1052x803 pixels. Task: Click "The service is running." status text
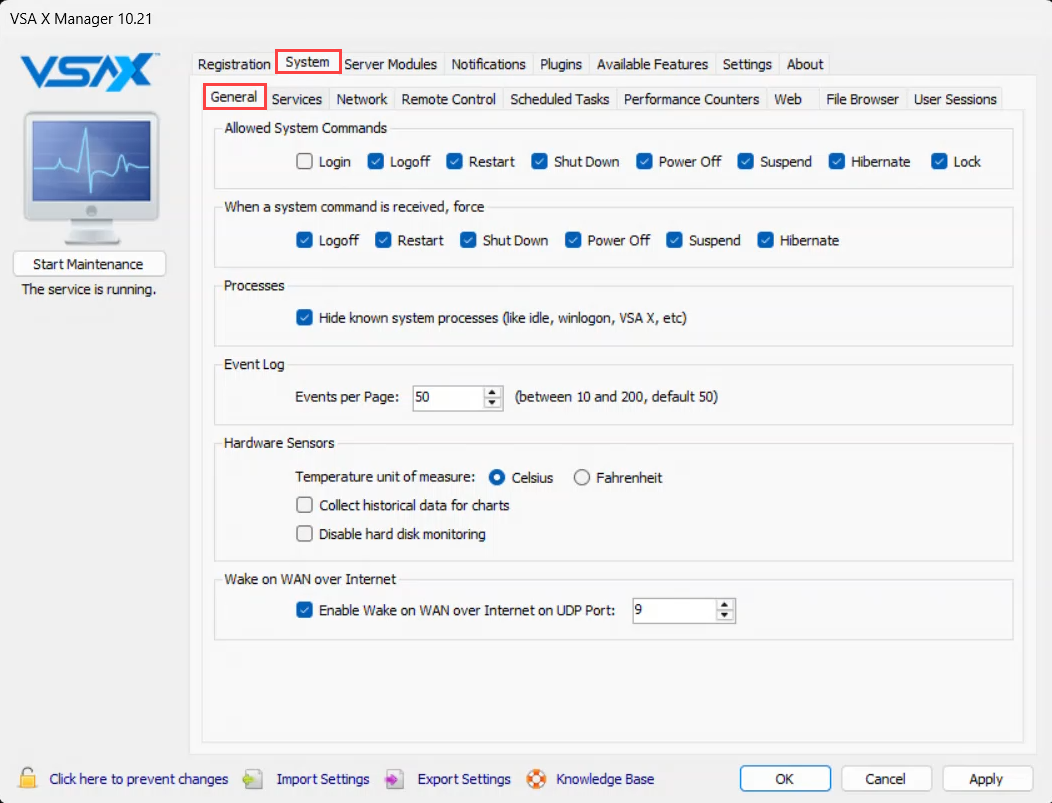pos(89,289)
